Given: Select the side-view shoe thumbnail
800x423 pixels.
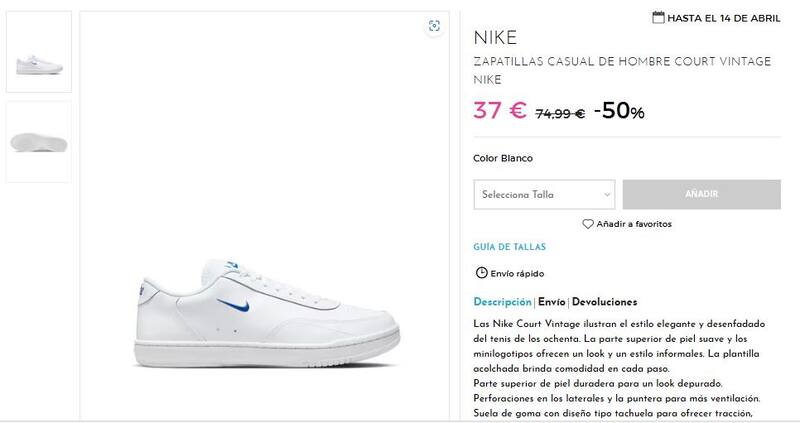Looking at the screenshot, I should coord(38,52).
